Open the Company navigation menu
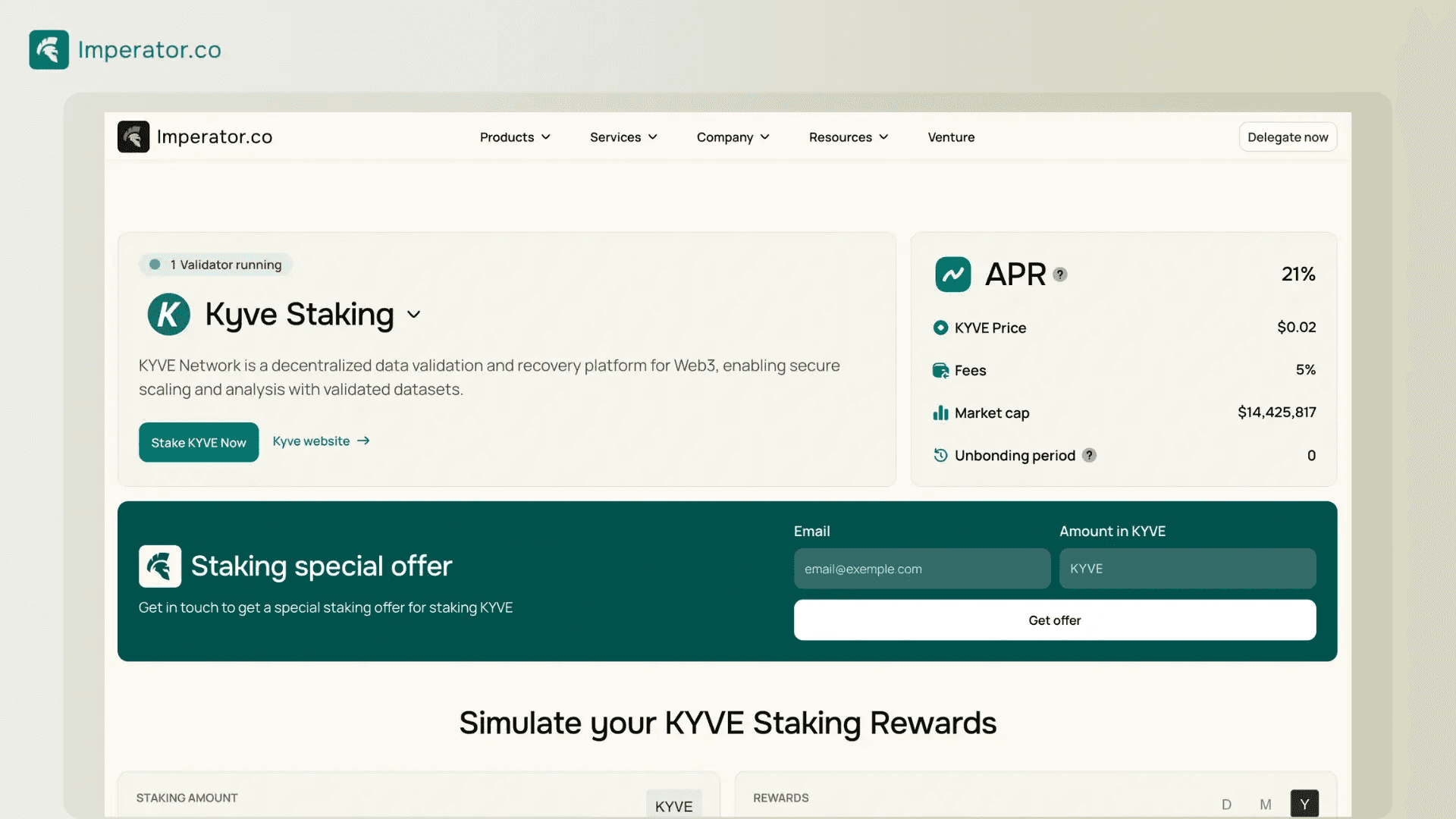Image resolution: width=1456 pixels, height=819 pixels. 734,137
